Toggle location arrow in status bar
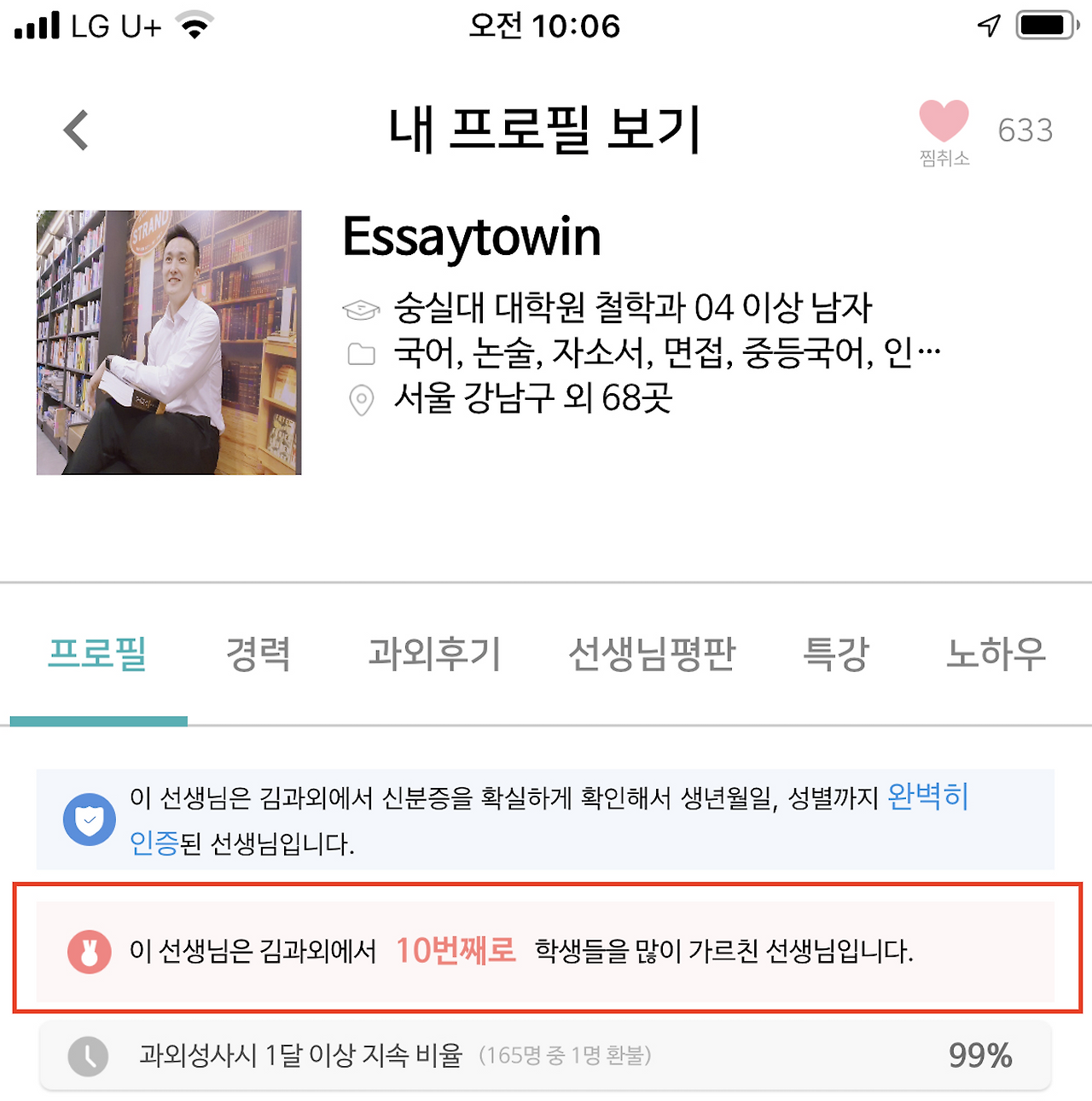Viewport: 1092px width, 1101px height. coord(988,24)
